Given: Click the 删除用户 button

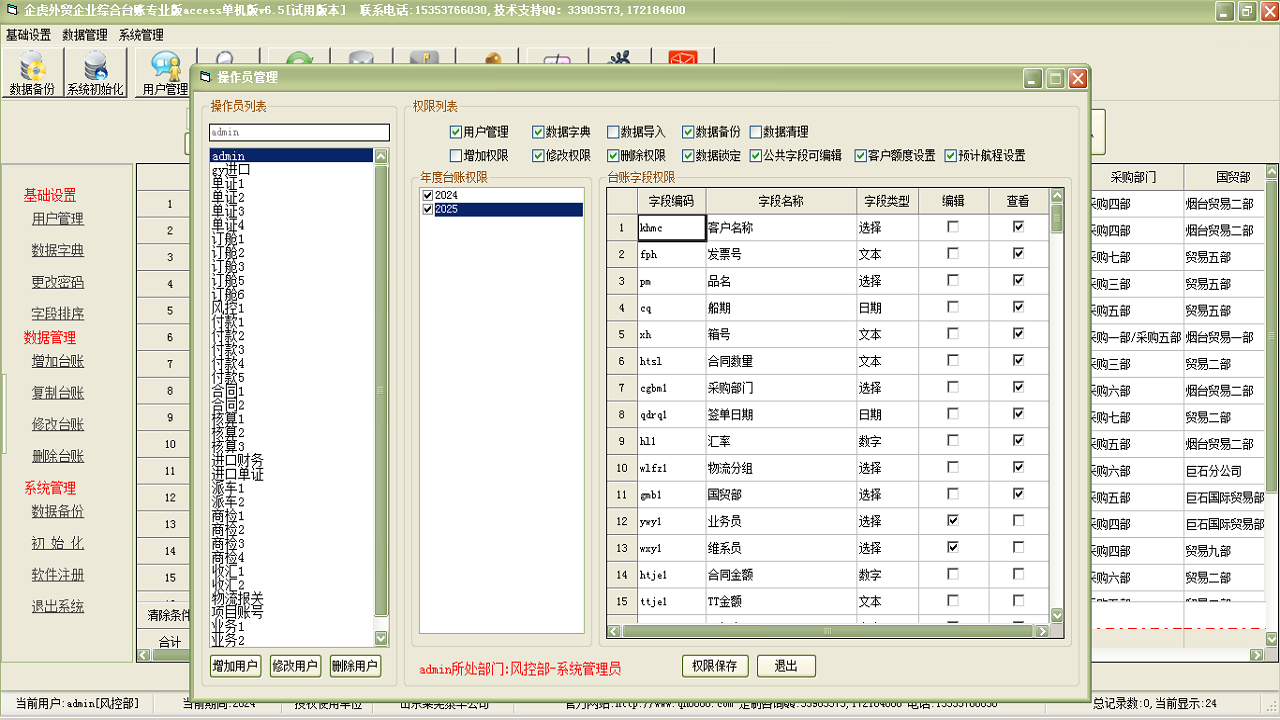Looking at the screenshot, I should 355,666.
